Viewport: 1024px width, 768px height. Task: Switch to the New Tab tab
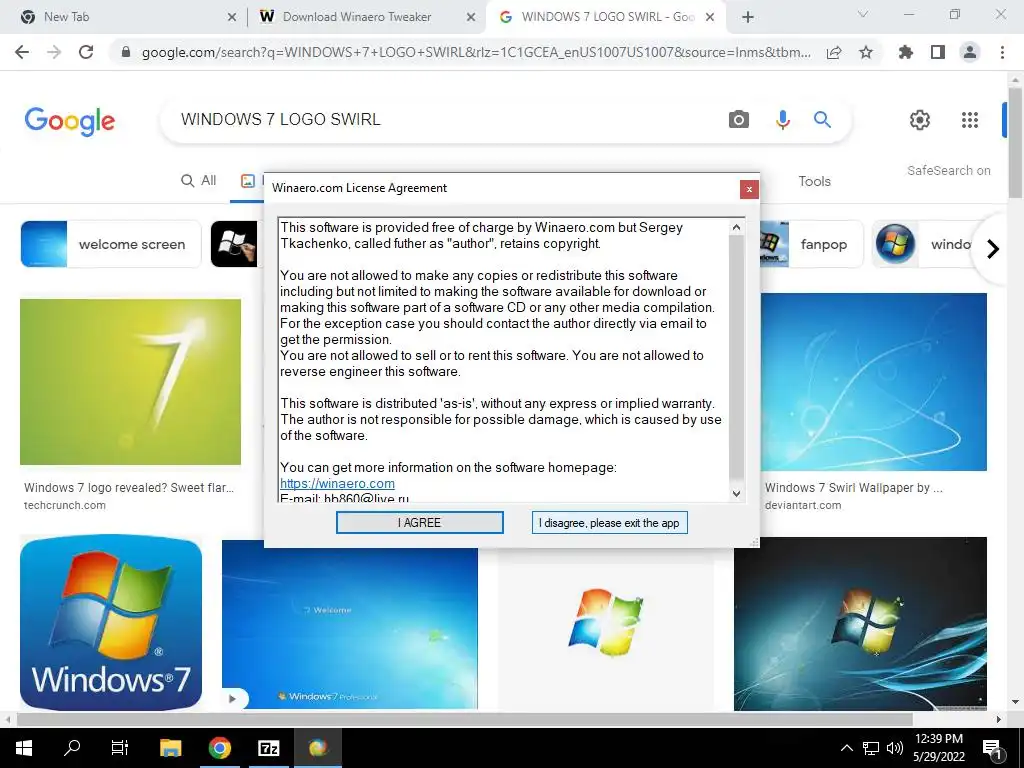tap(124, 17)
